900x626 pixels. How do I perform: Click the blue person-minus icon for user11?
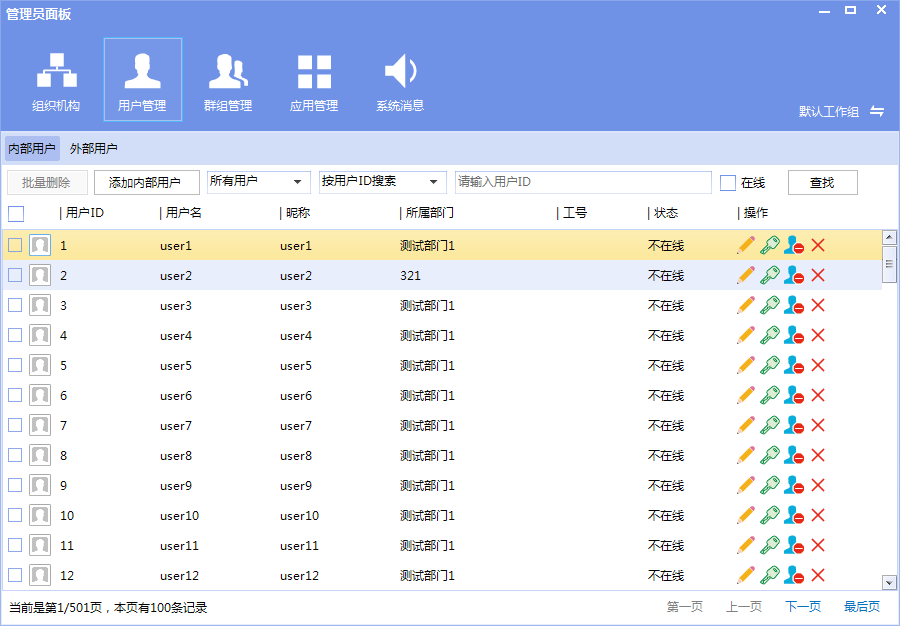[794, 545]
